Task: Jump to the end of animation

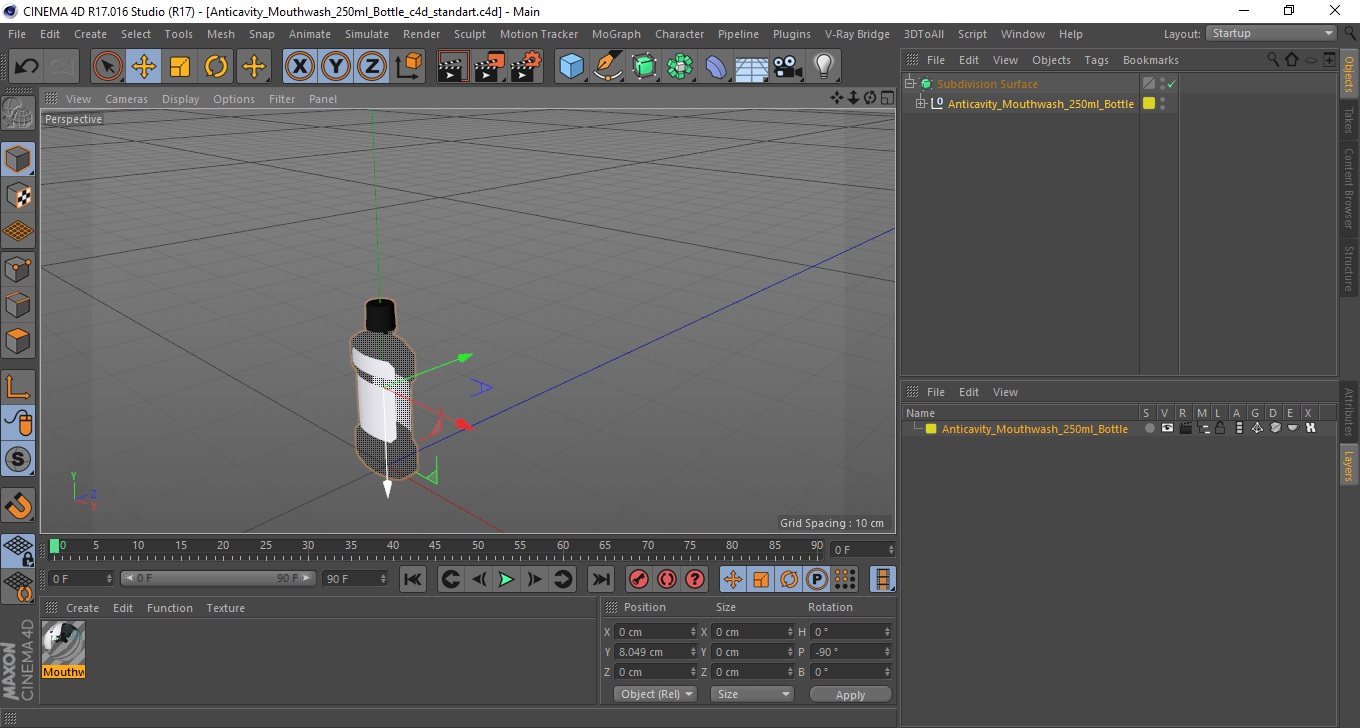Action: [601, 579]
